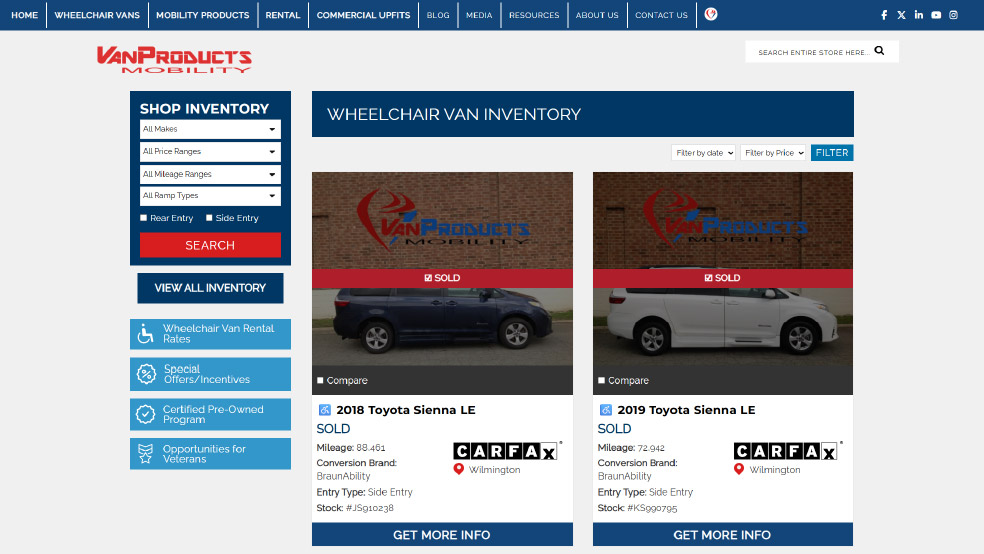984x554 pixels.
Task: Click the CARFAX logo for 2018 Sienna
Action: click(505, 451)
